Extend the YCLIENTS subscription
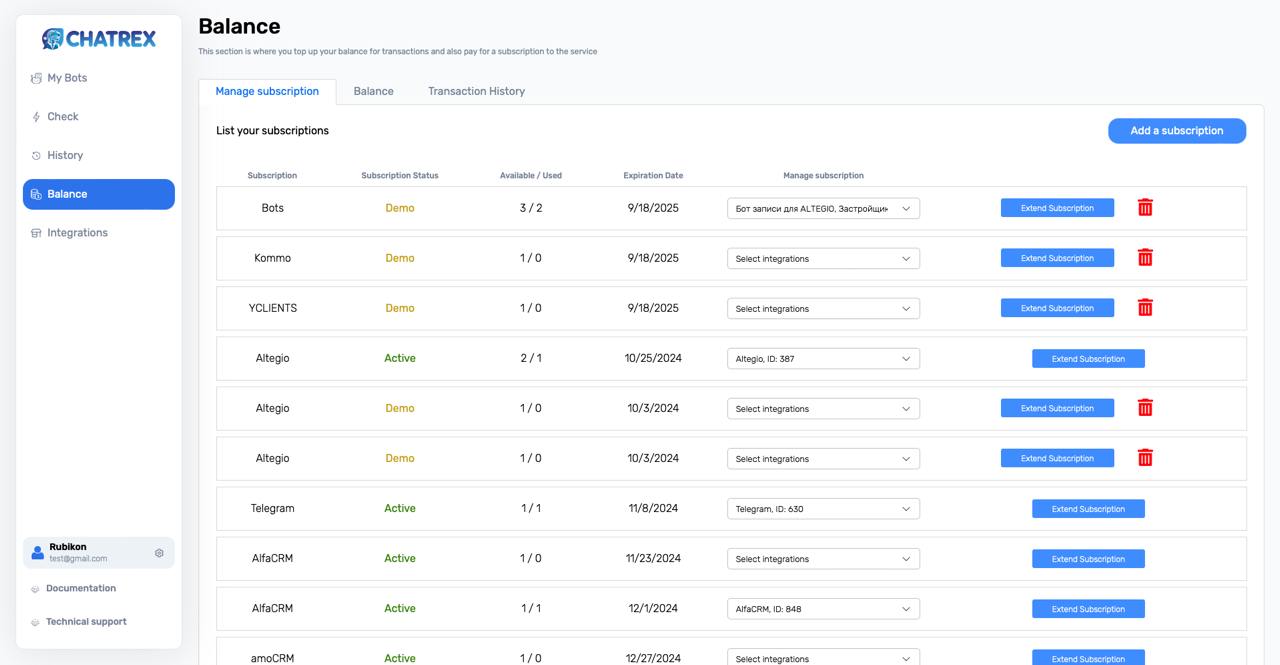This screenshot has width=1280, height=665. 1057,308
